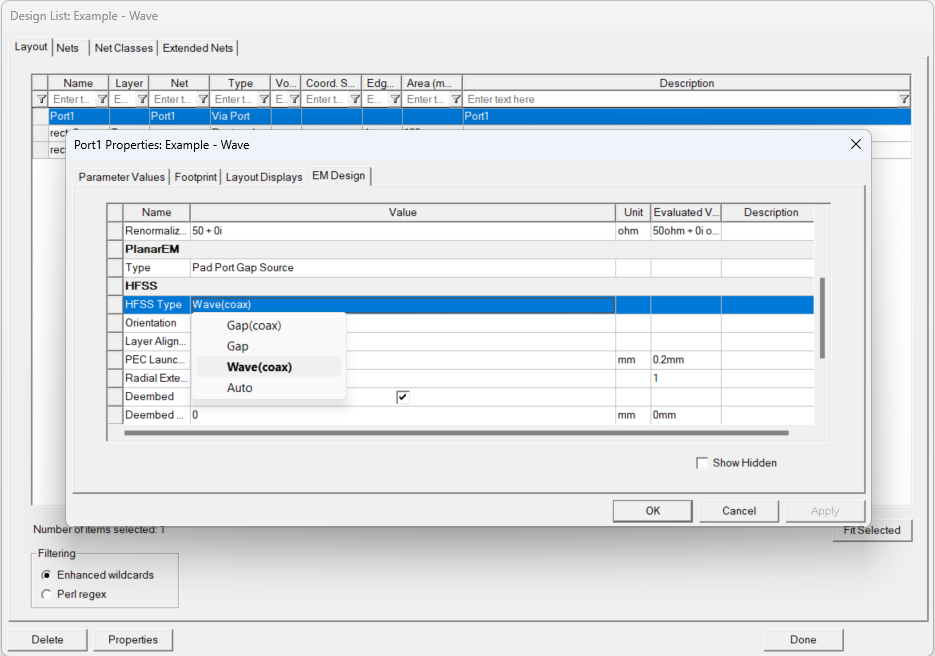
Task: Click the Evaluated V... column header
Action: [x=686, y=213]
